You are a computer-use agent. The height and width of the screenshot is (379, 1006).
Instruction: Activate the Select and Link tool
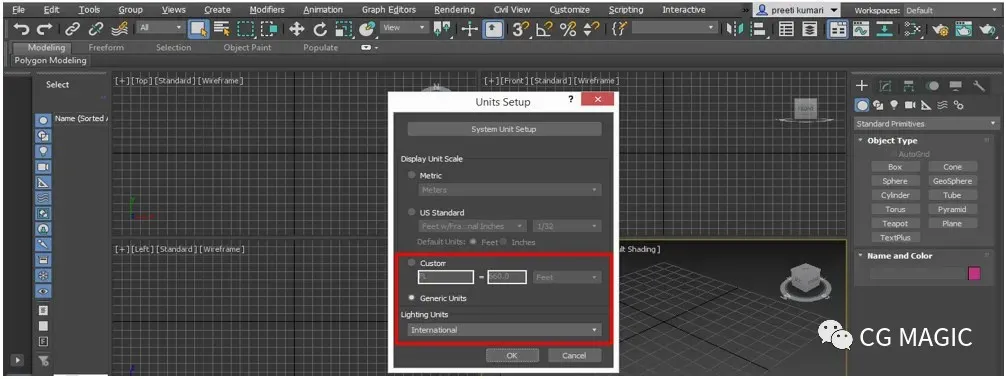pos(72,29)
